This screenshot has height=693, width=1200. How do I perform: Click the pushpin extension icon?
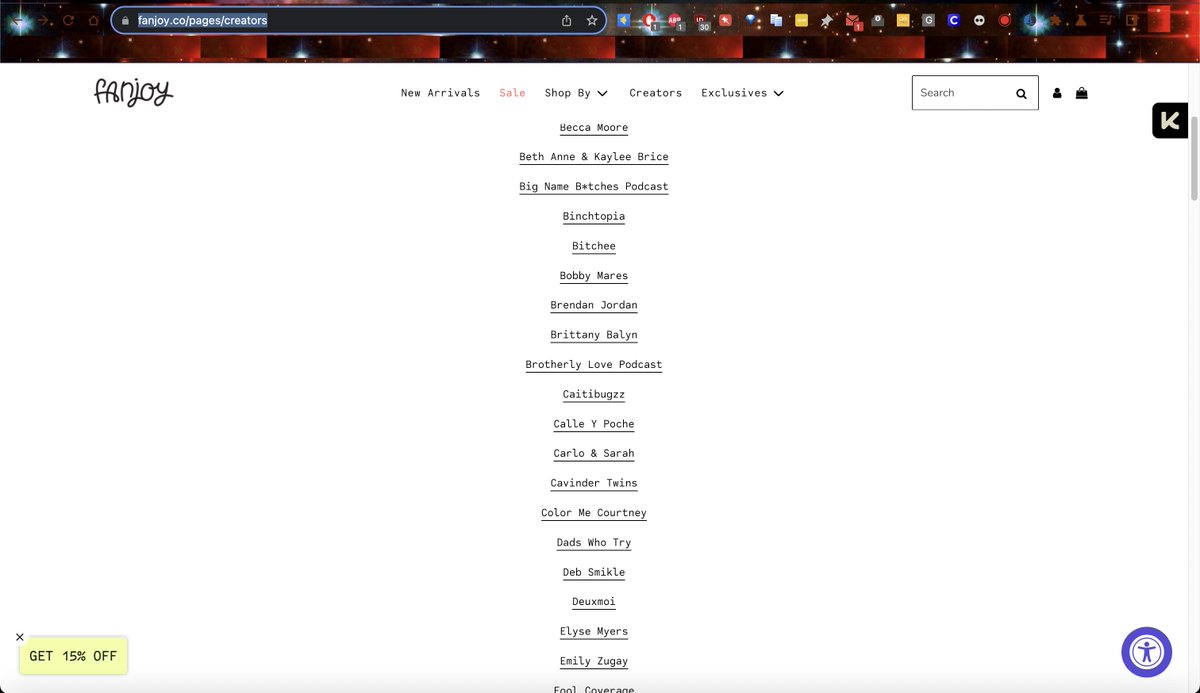point(826,20)
